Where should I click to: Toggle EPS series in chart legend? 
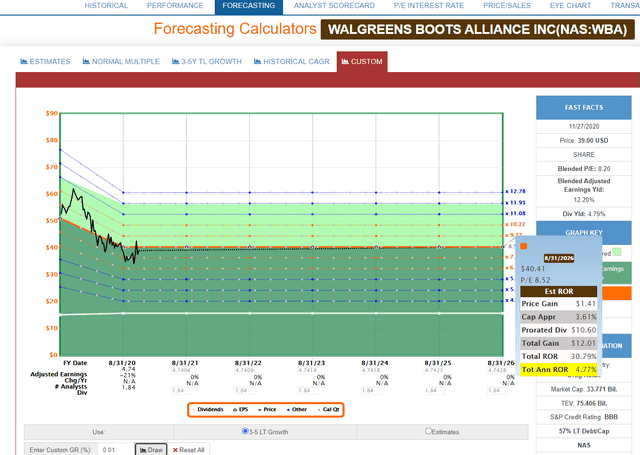241,409
